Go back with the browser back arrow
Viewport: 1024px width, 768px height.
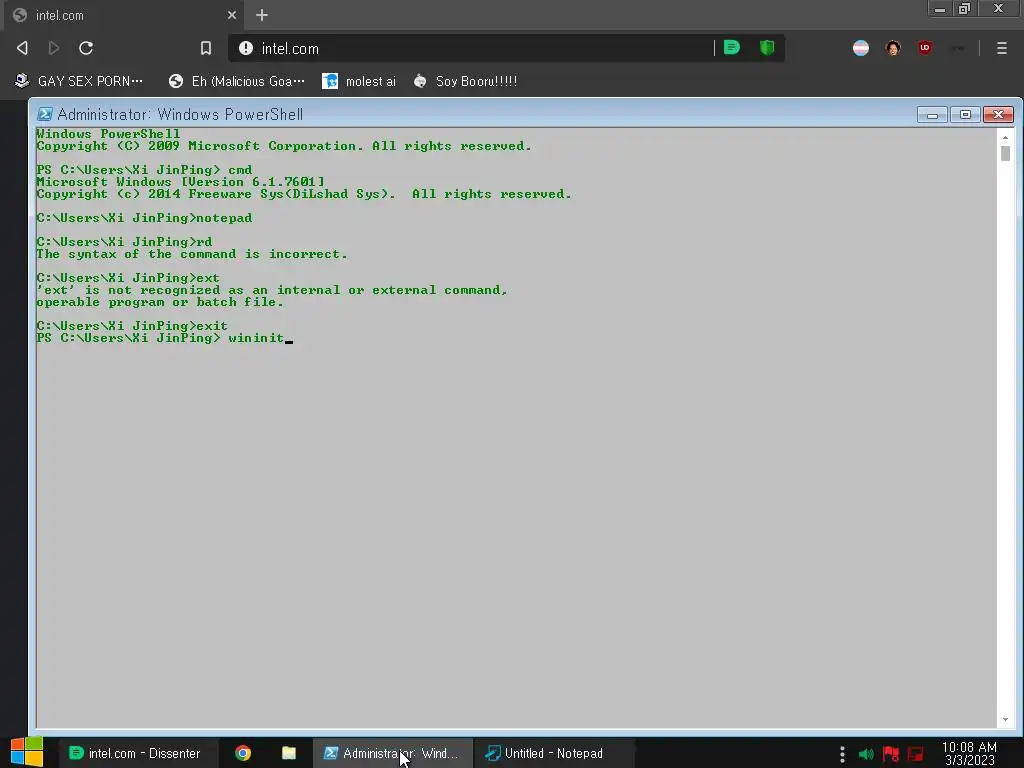click(x=22, y=48)
